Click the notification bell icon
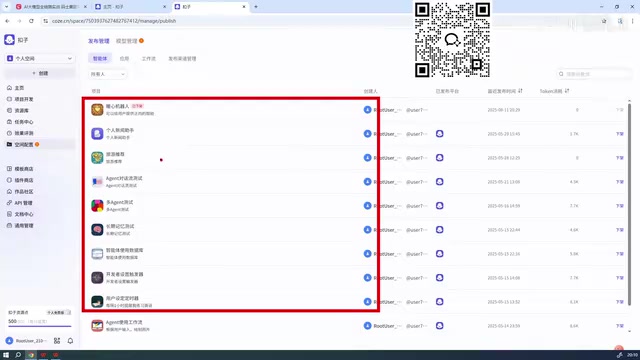 [70, 340]
